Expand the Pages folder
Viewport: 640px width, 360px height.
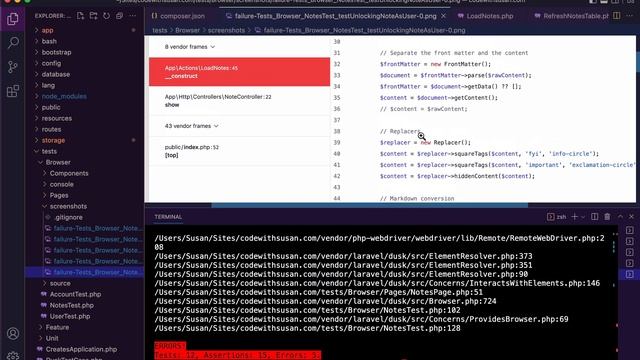tap(59, 196)
